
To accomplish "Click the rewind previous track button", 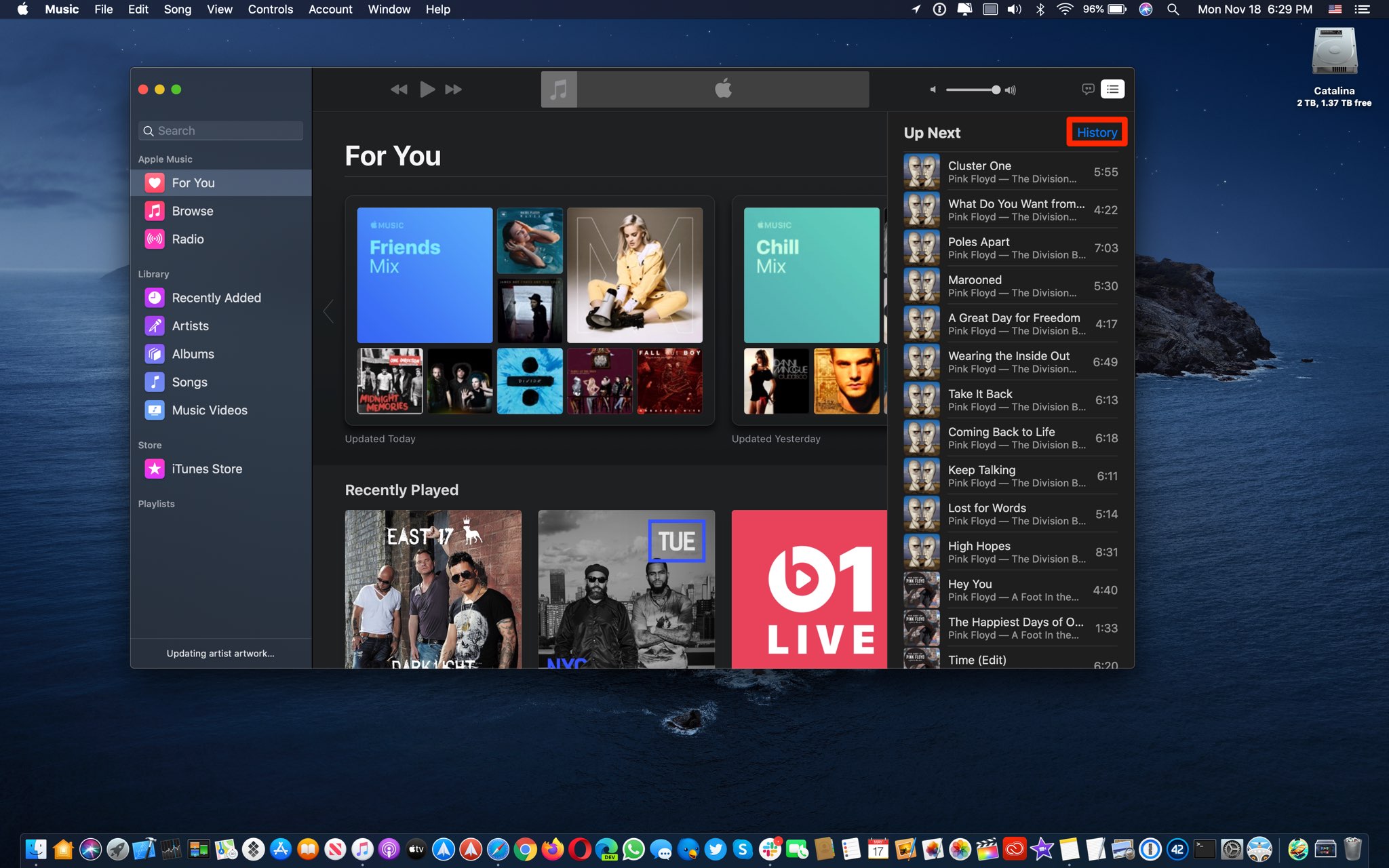I will [x=399, y=90].
